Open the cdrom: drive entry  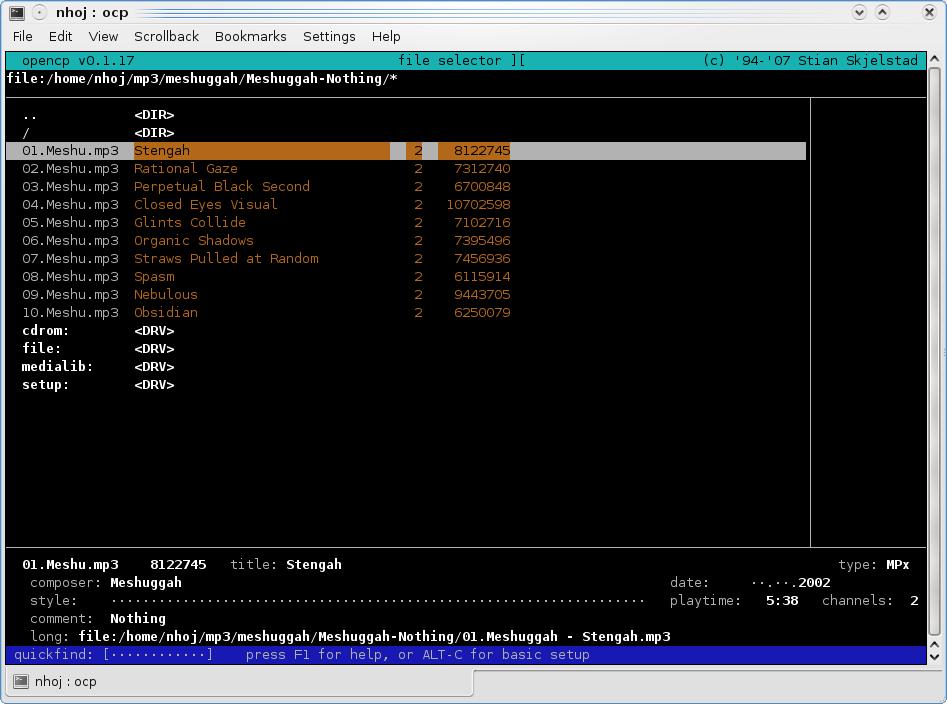tap(46, 331)
